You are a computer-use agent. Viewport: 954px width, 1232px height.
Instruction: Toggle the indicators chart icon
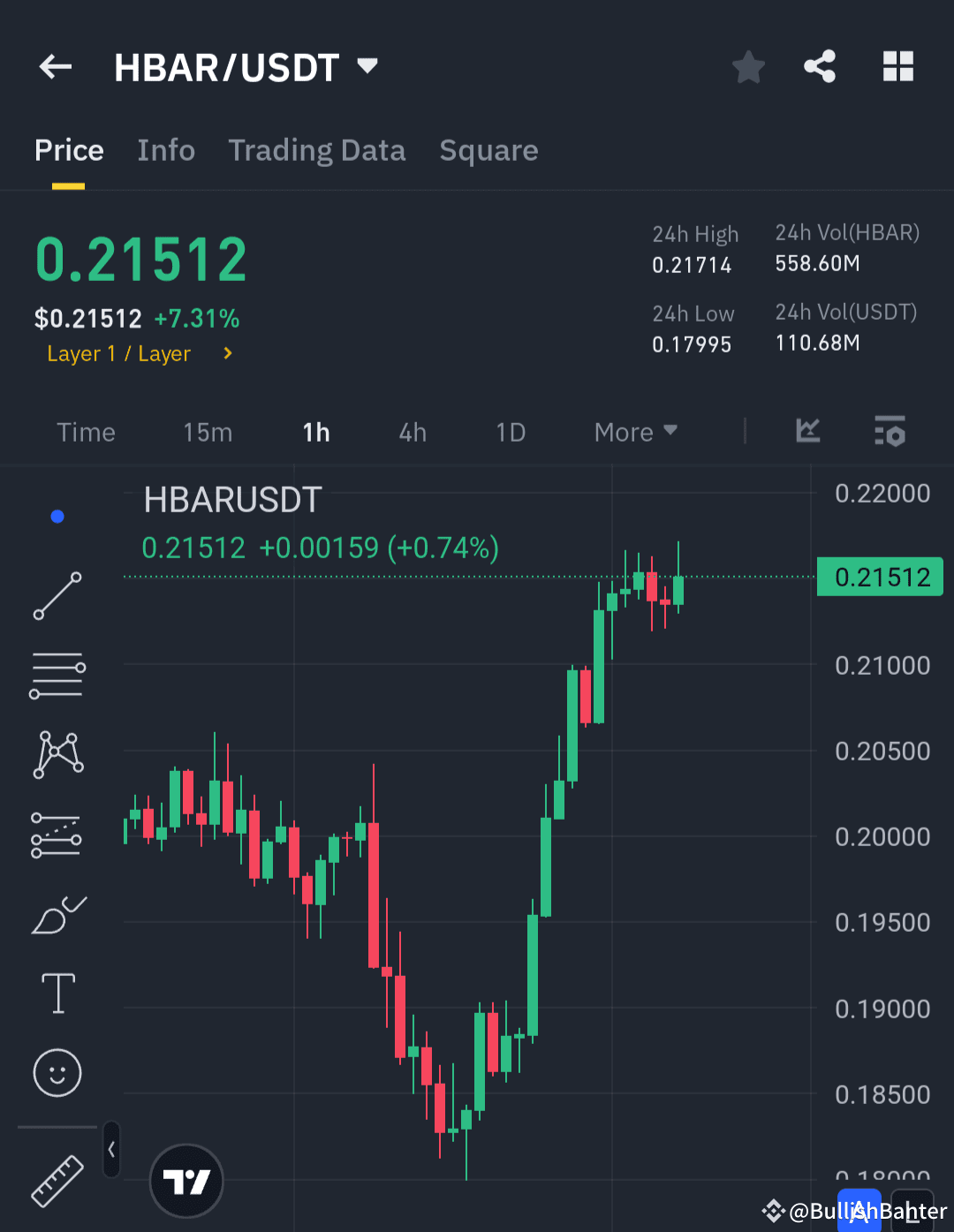coord(807,432)
